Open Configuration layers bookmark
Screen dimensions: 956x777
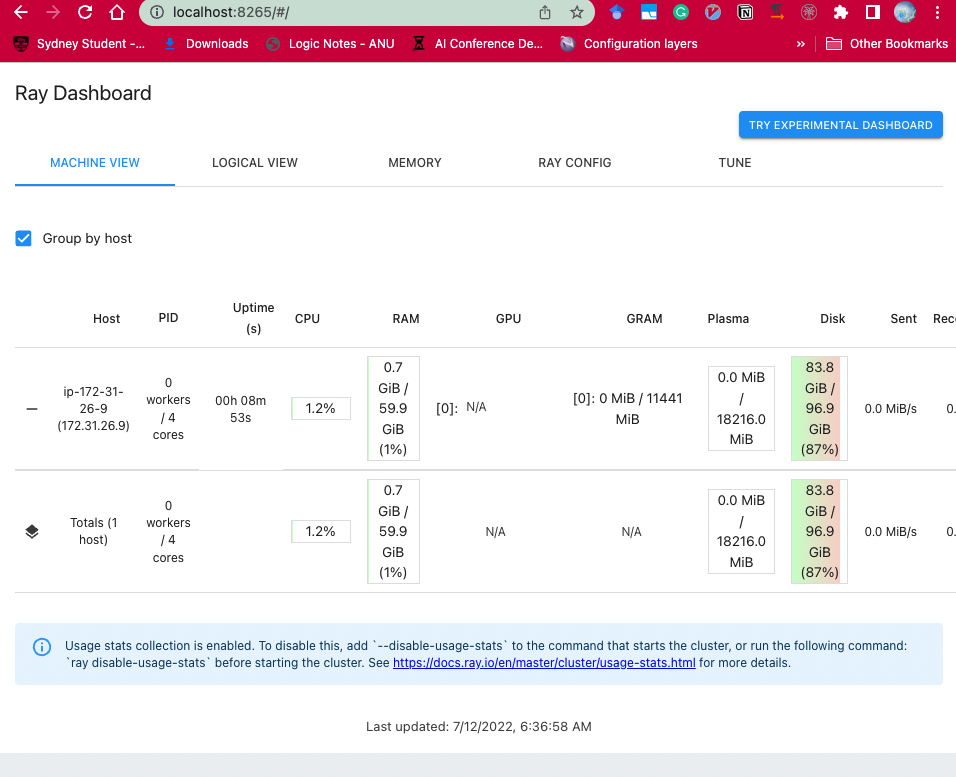click(629, 44)
